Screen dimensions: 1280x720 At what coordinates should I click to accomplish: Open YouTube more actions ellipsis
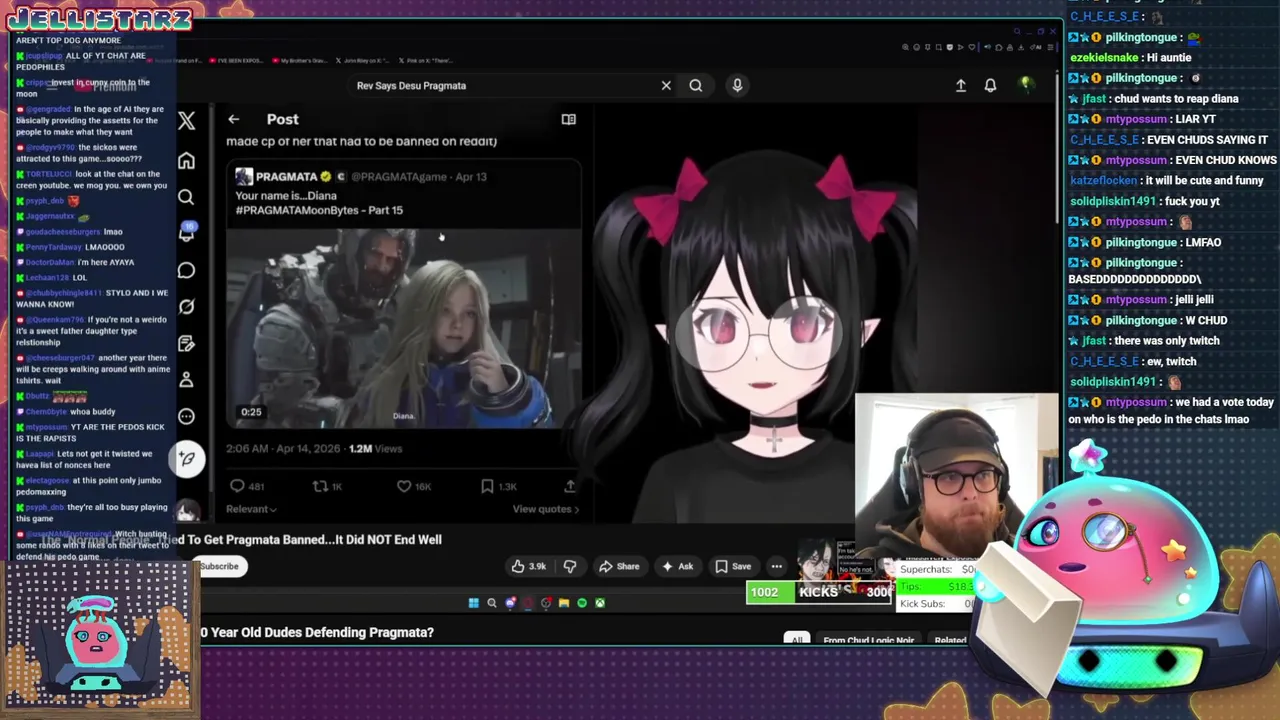click(776, 566)
